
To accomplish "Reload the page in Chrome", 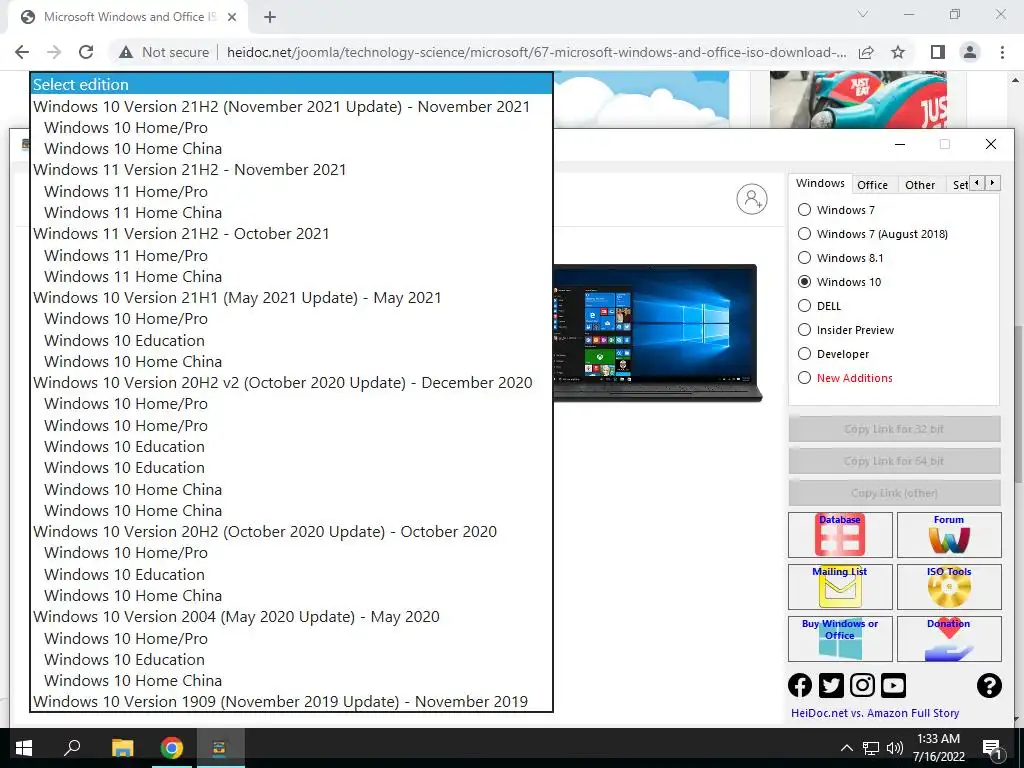I will point(86,52).
